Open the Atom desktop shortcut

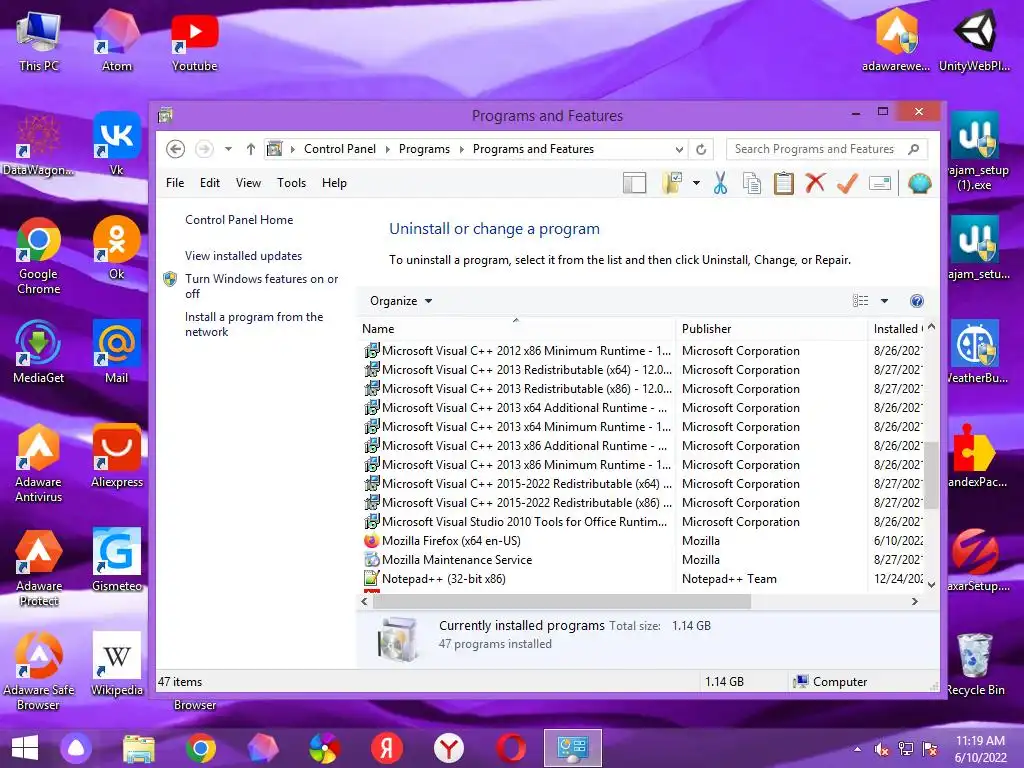point(117,39)
